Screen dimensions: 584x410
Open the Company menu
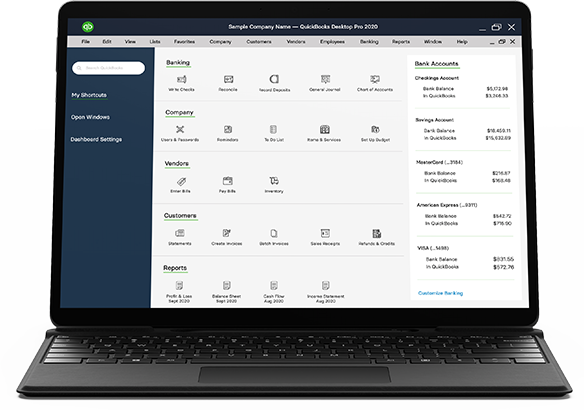point(220,42)
